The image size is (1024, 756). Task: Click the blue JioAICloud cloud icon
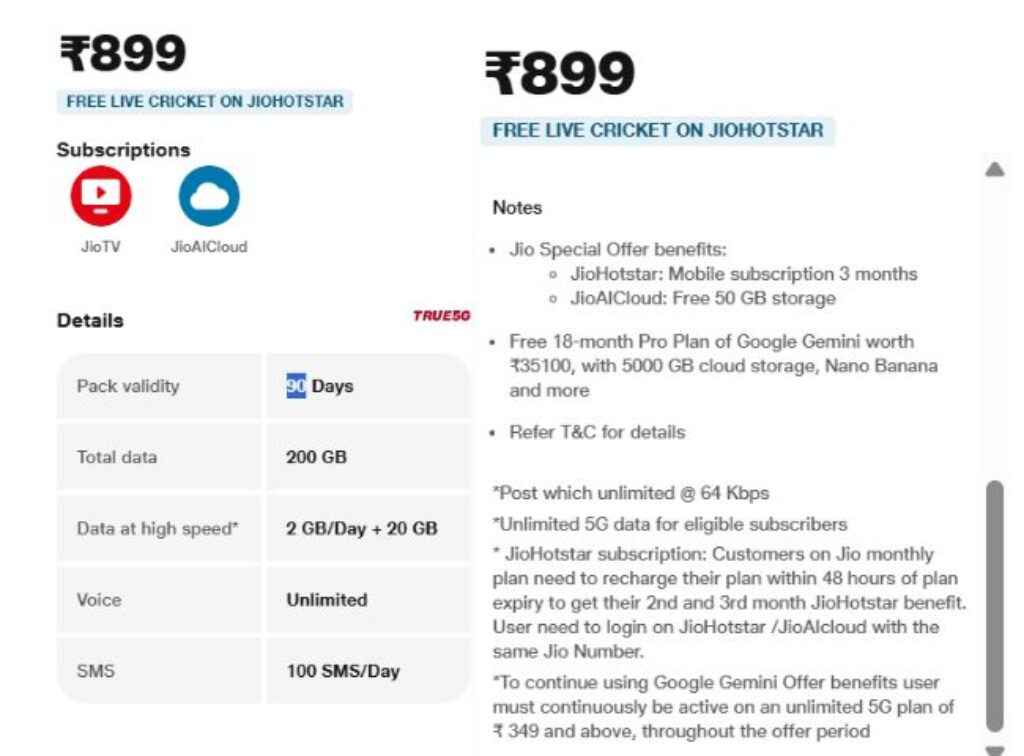pos(209,196)
